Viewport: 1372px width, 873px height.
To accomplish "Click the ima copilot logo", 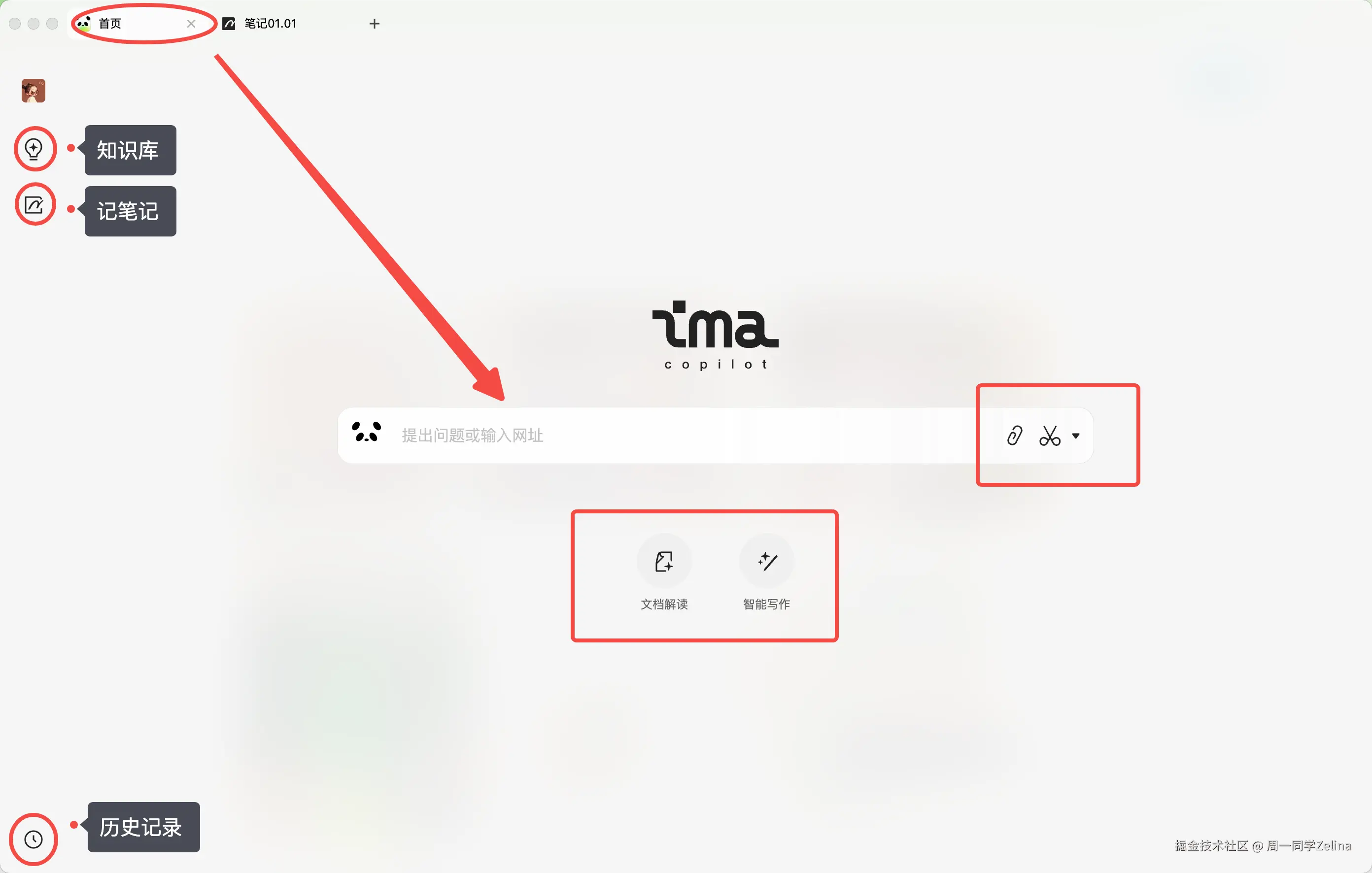I will tap(716, 336).
